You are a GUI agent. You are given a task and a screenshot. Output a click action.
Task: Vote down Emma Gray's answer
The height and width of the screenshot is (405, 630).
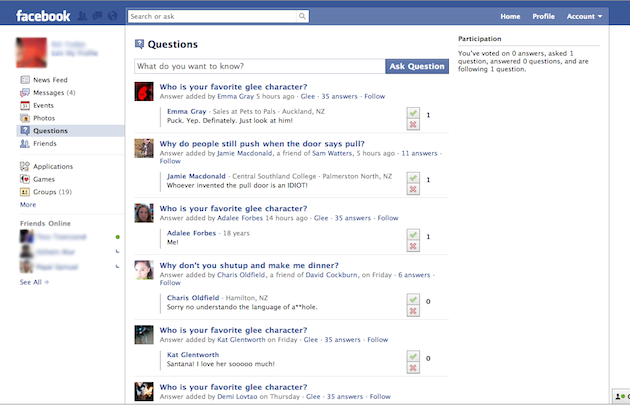(413, 125)
